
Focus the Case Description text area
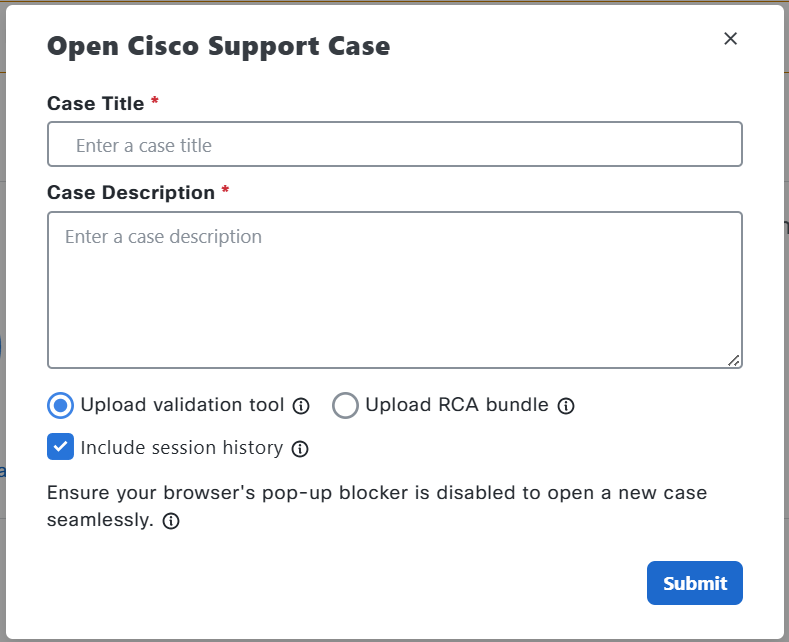[394, 290]
